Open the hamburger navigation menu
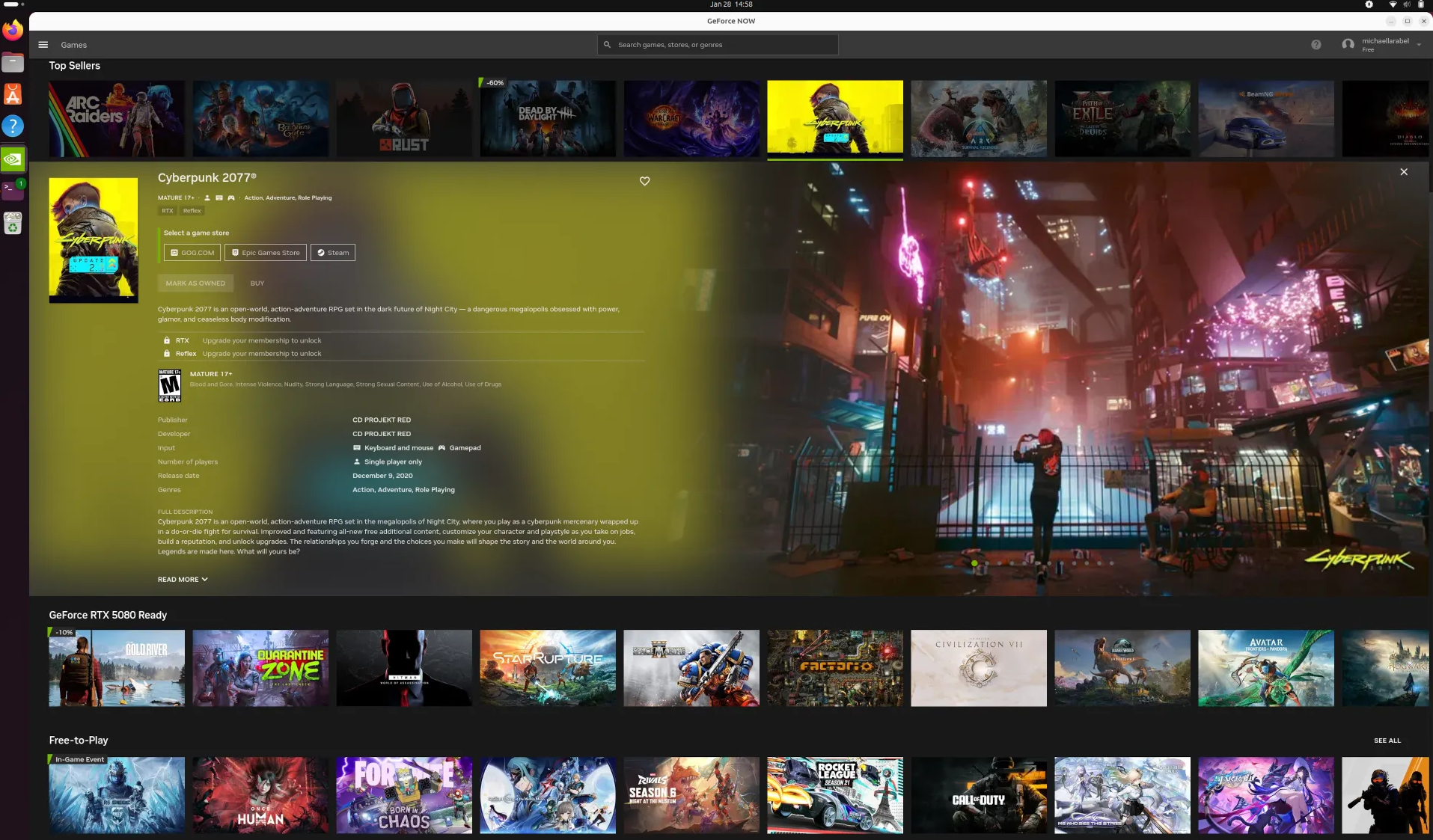The image size is (1433, 840). click(43, 45)
